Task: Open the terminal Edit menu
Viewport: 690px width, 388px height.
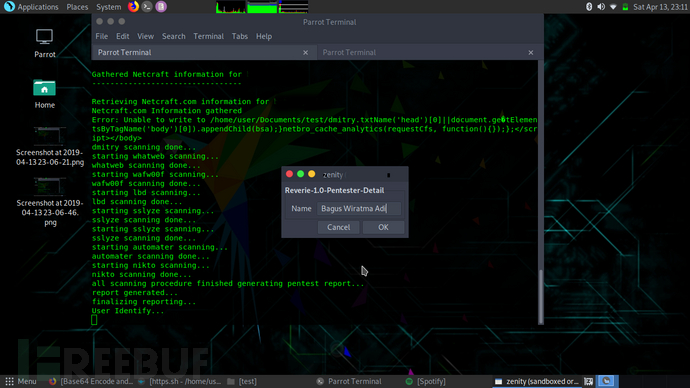Action: pyautogui.click(x=122, y=36)
